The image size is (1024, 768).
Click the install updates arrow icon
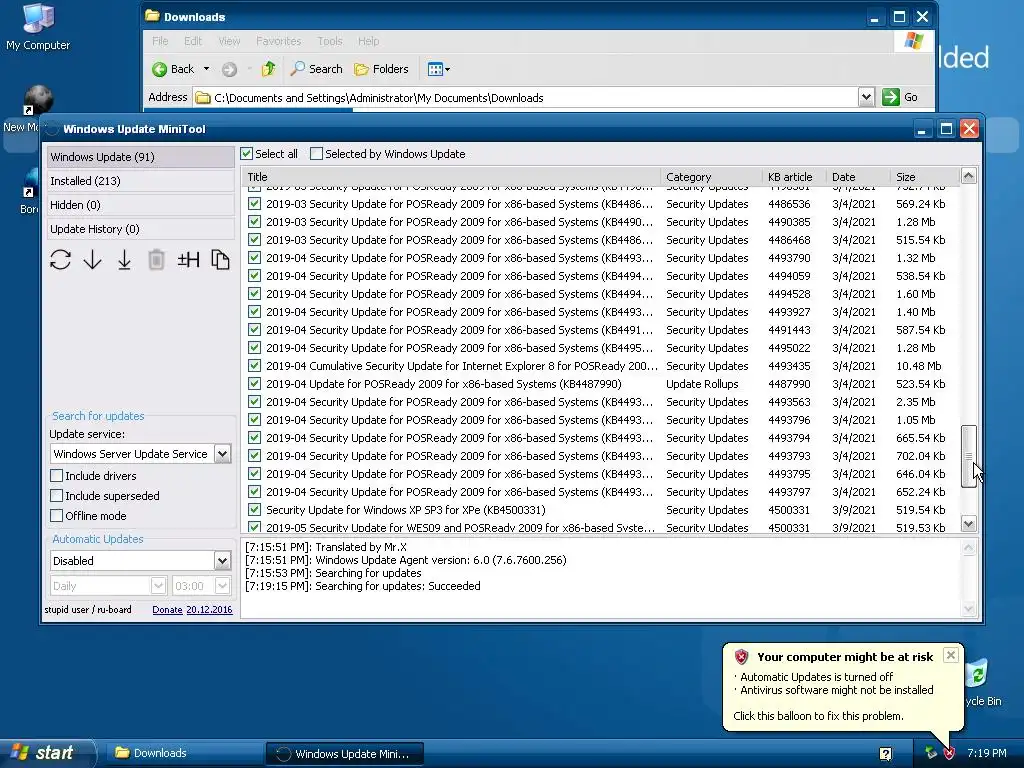pyautogui.click(x=124, y=260)
